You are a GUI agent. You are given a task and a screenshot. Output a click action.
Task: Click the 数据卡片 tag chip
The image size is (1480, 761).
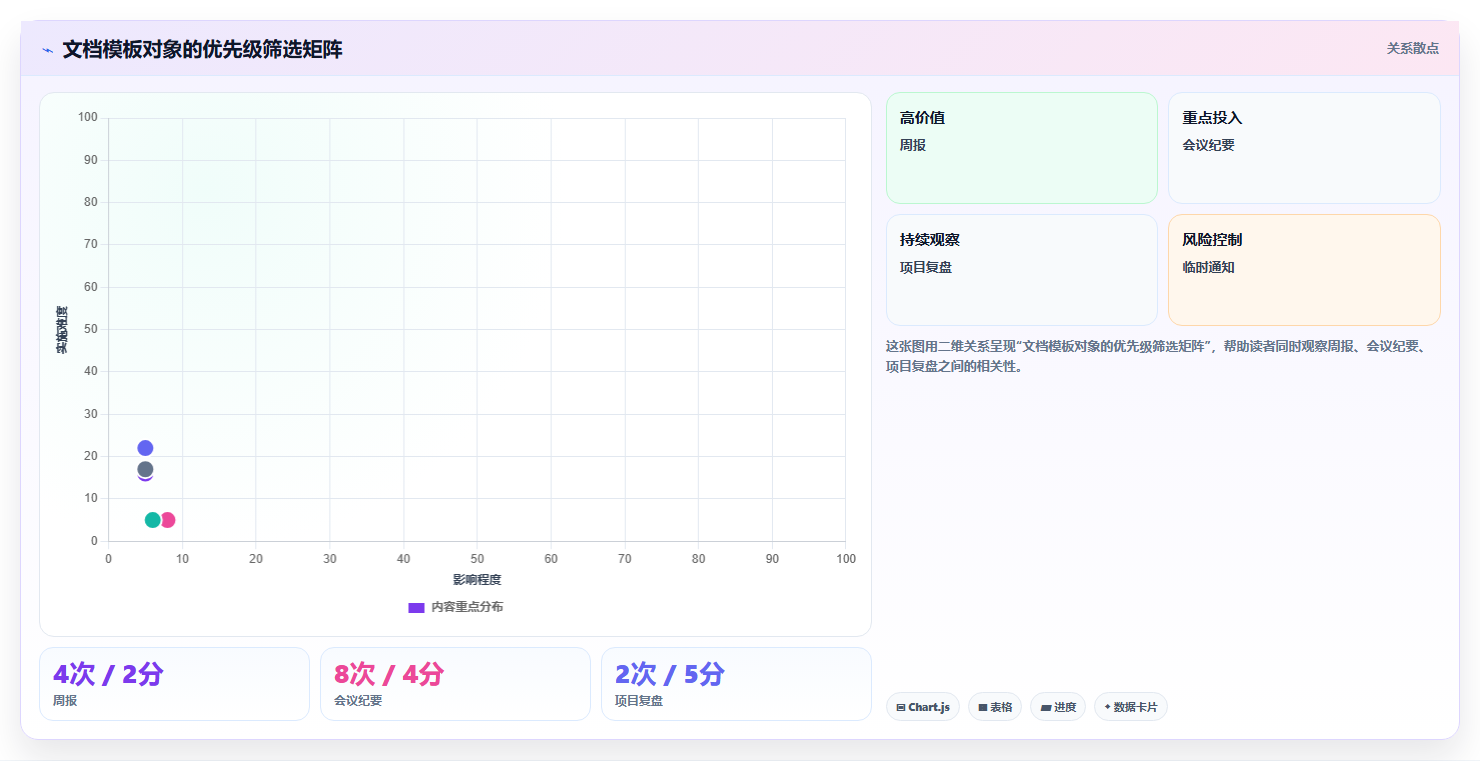click(x=1131, y=707)
